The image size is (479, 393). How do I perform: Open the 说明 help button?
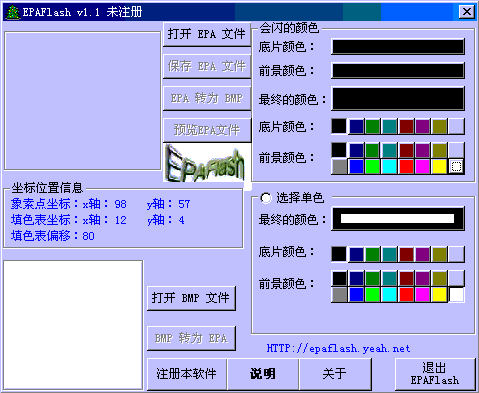263,374
